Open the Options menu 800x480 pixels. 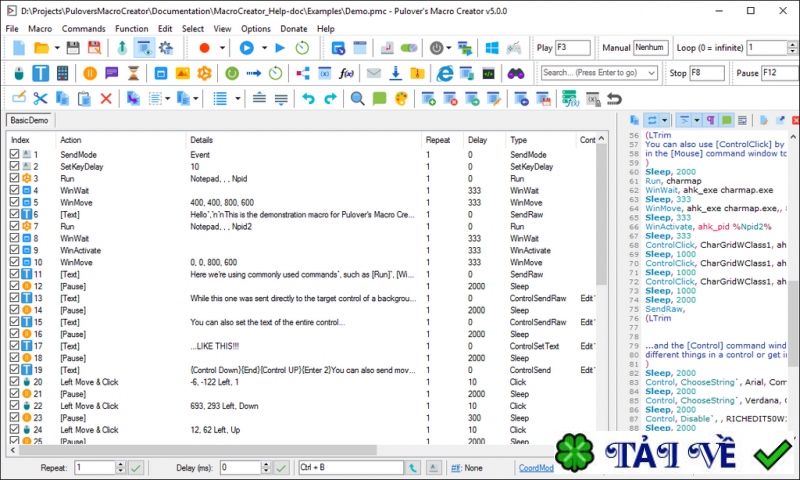256,29
